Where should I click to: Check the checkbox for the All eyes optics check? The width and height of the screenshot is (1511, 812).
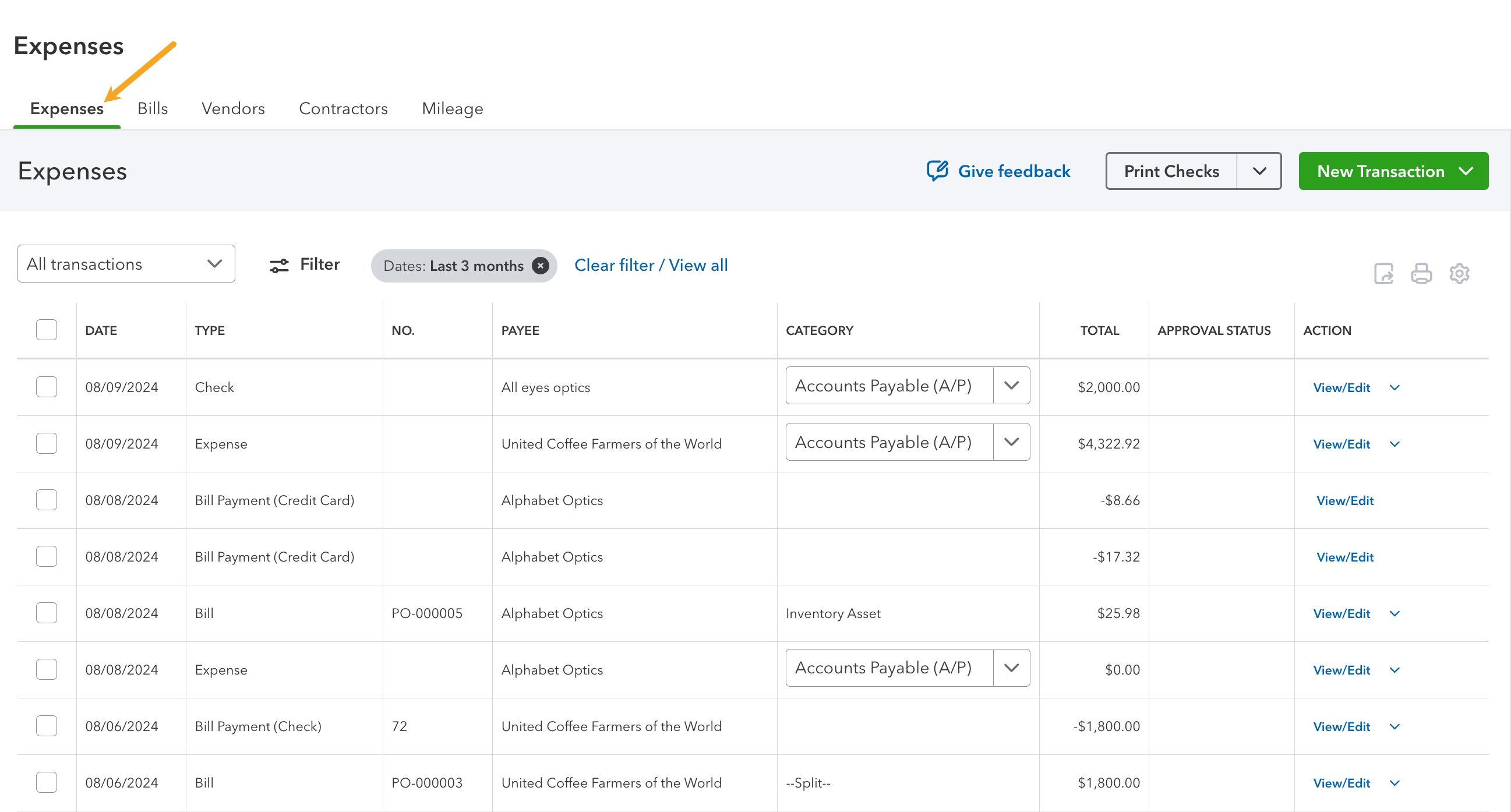click(47, 387)
